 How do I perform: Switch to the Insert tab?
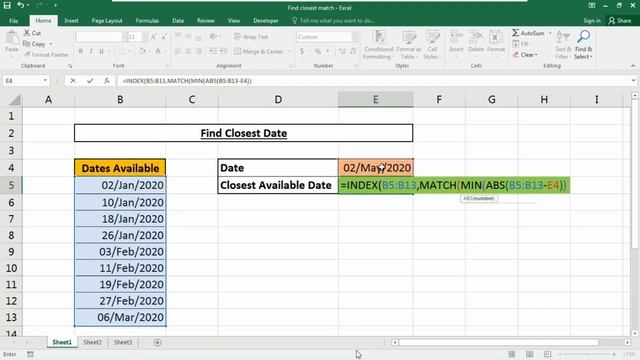point(71,20)
